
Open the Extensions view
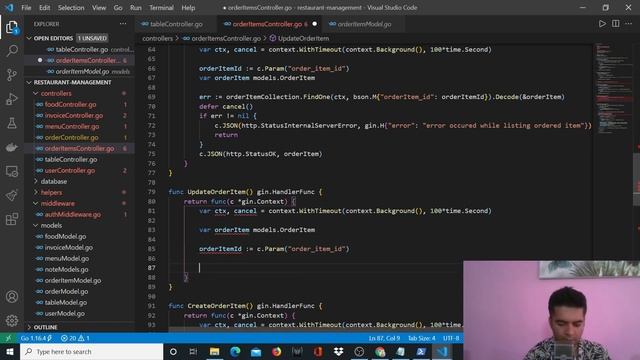pyautogui.click(x=12, y=219)
